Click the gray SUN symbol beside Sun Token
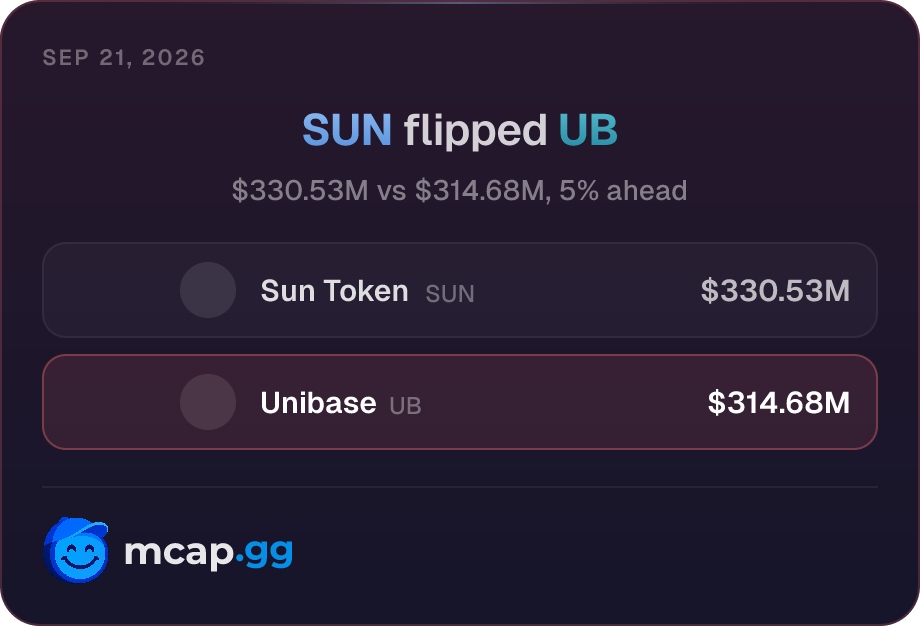 [450, 293]
